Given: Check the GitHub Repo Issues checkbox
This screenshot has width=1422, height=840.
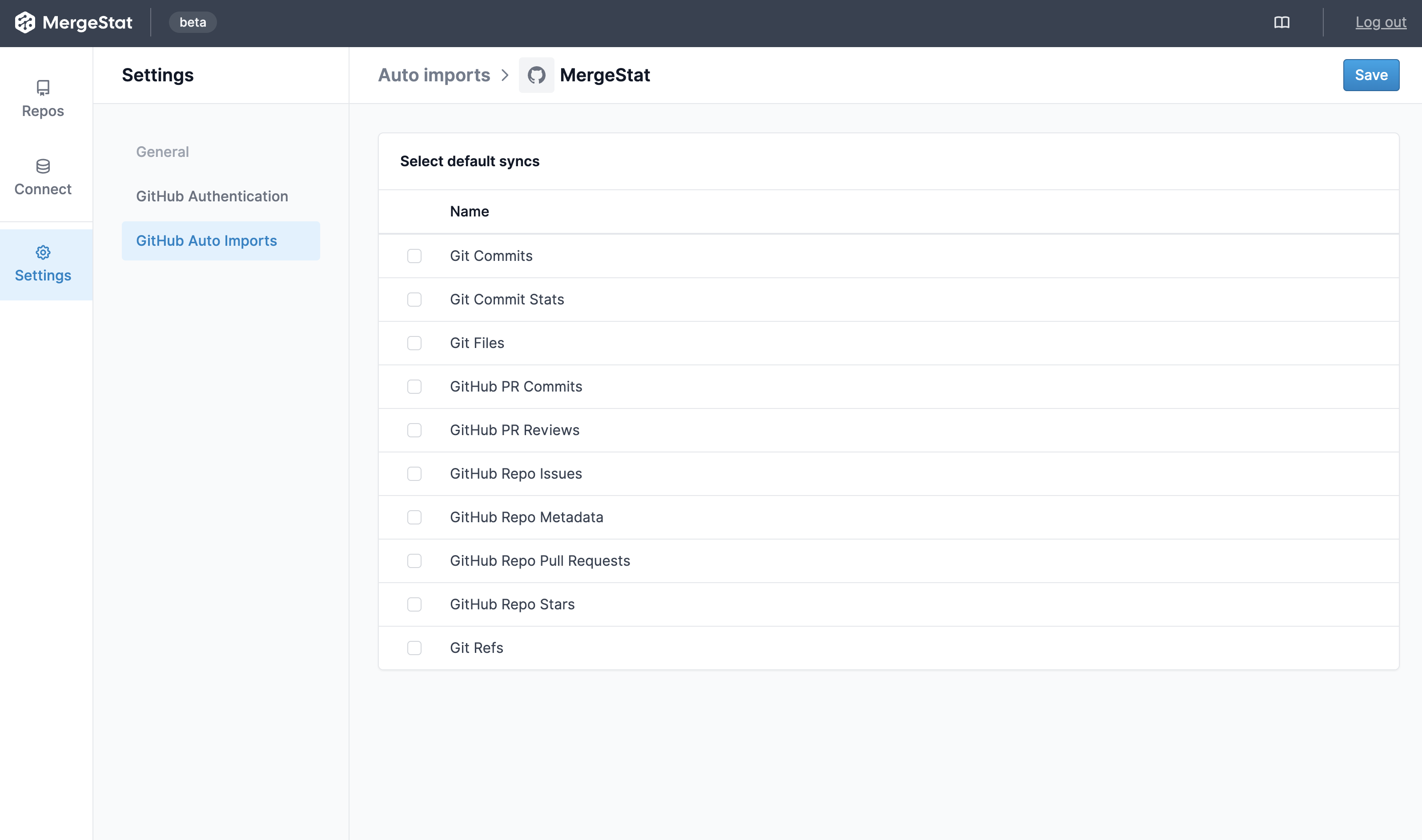Looking at the screenshot, I should (x=414, y=474).
